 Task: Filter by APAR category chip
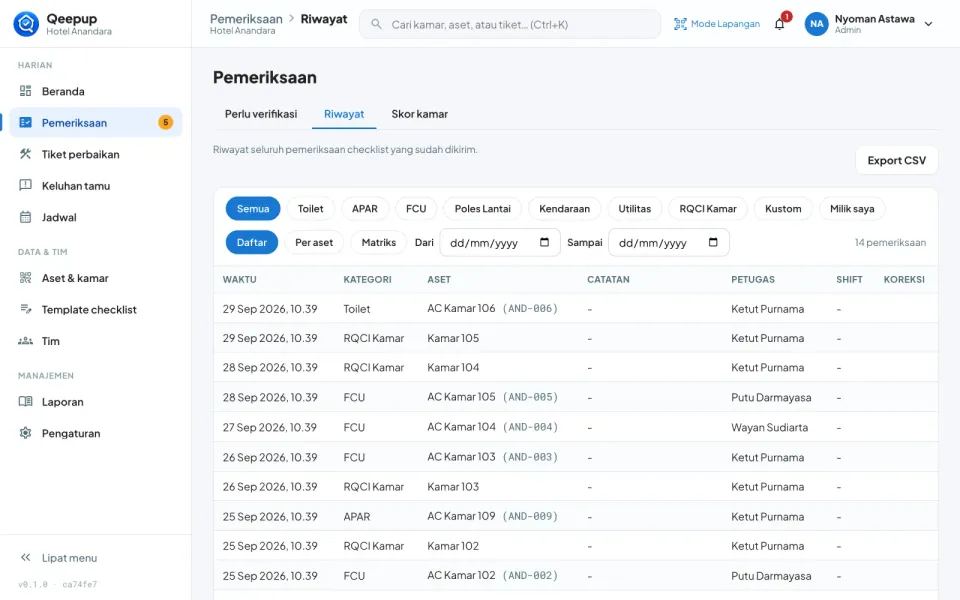(x=365, y=209)
